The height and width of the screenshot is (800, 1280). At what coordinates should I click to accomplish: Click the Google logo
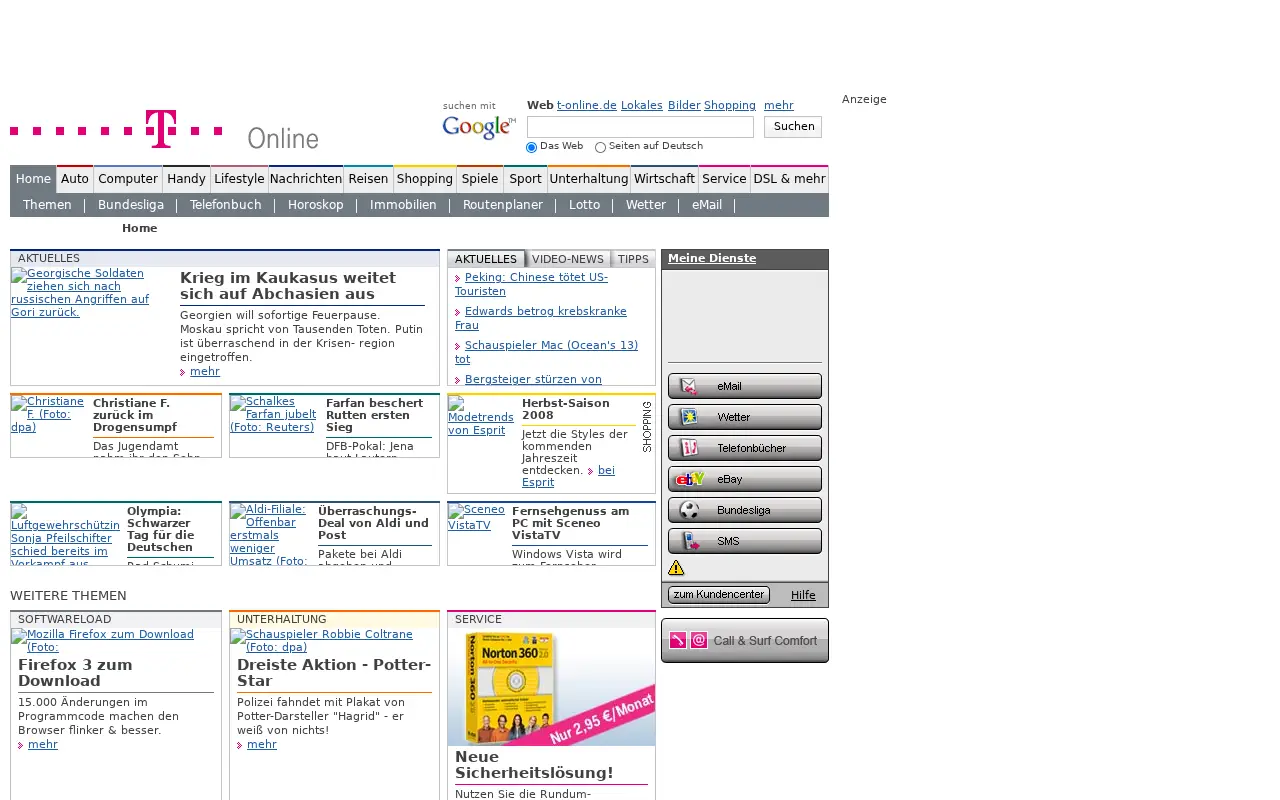(479, 127)
